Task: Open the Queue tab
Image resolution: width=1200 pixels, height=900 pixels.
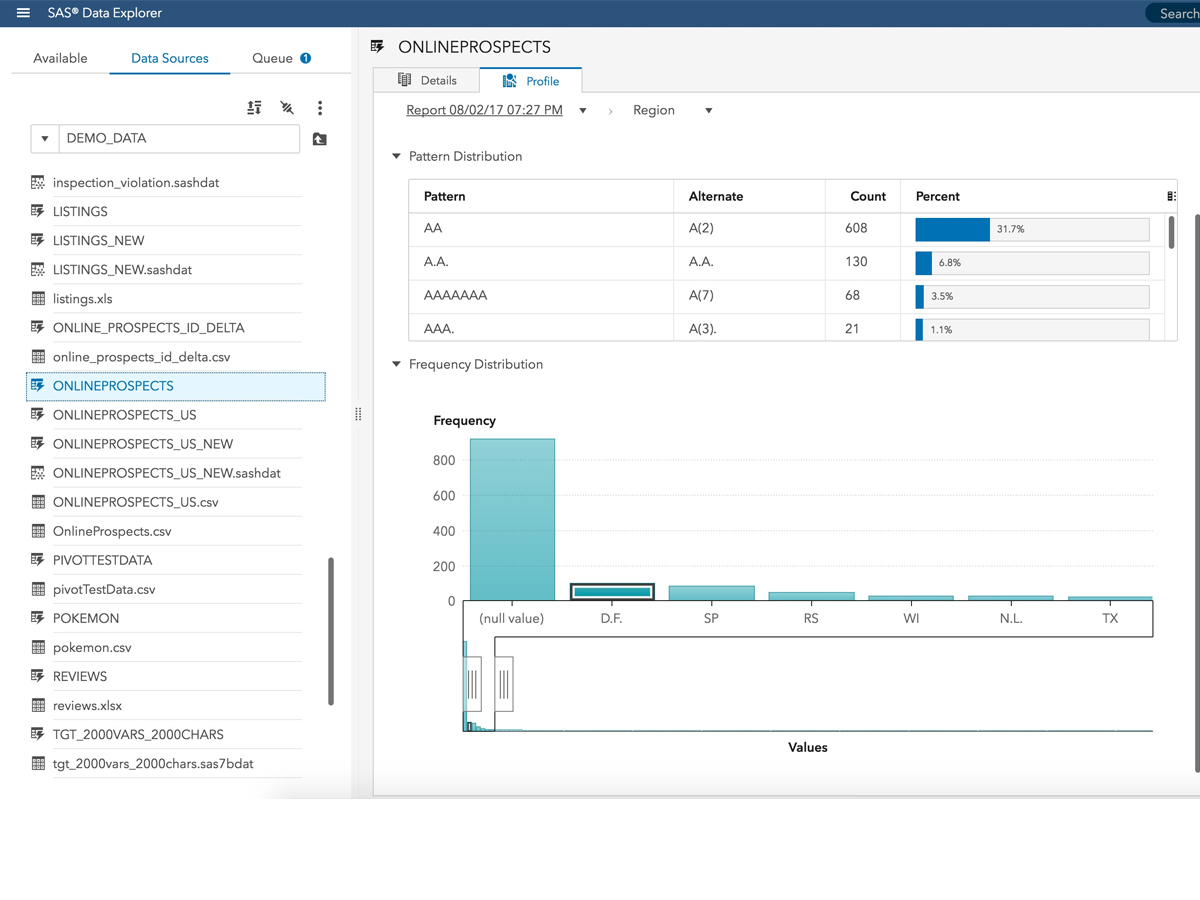Action: pyautogui.click(x=272, y=58)
